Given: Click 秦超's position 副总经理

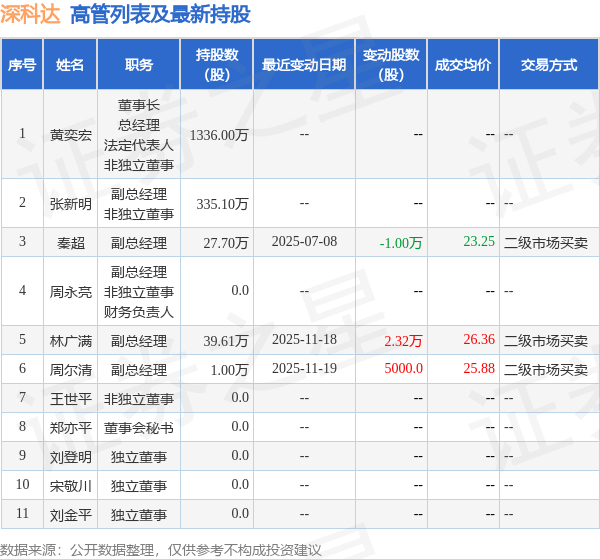Looking at the screenshot, I should (139, 243).
